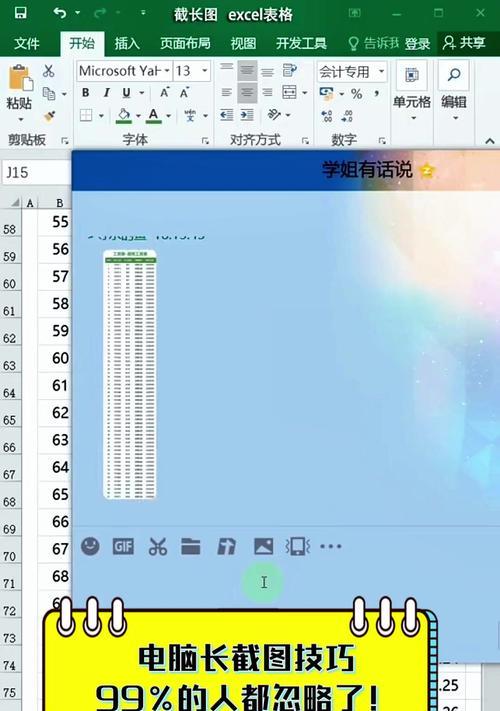Switch to the 视图 ribbon tab

243,44
